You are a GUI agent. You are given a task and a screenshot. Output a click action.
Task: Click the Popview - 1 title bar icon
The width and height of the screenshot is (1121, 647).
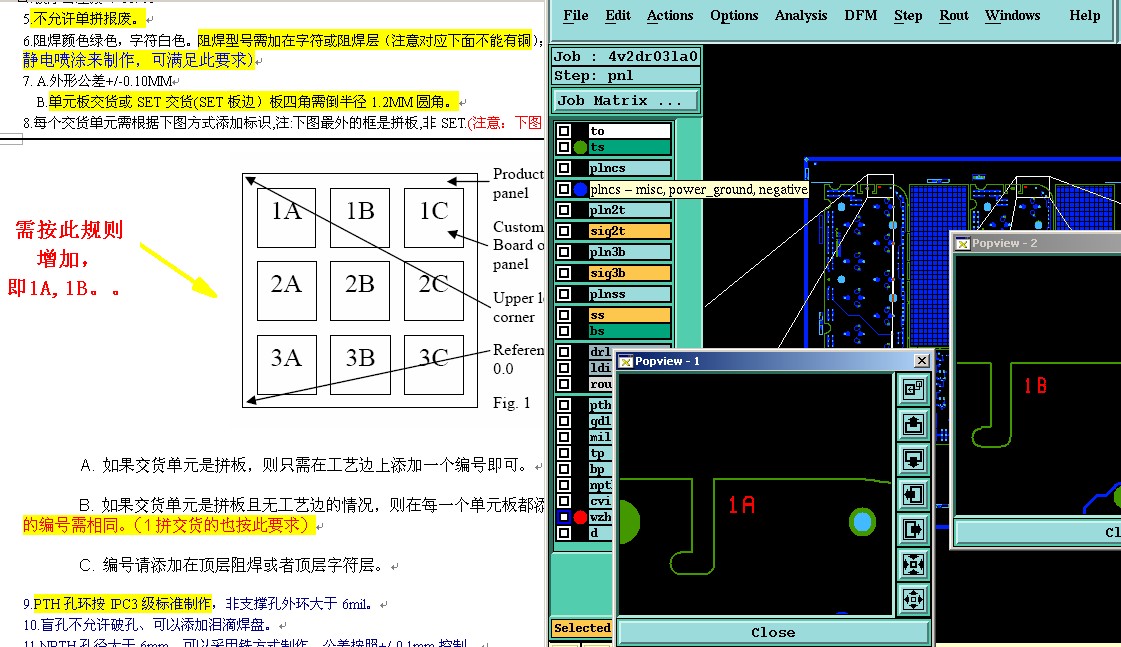click(626, 361)
